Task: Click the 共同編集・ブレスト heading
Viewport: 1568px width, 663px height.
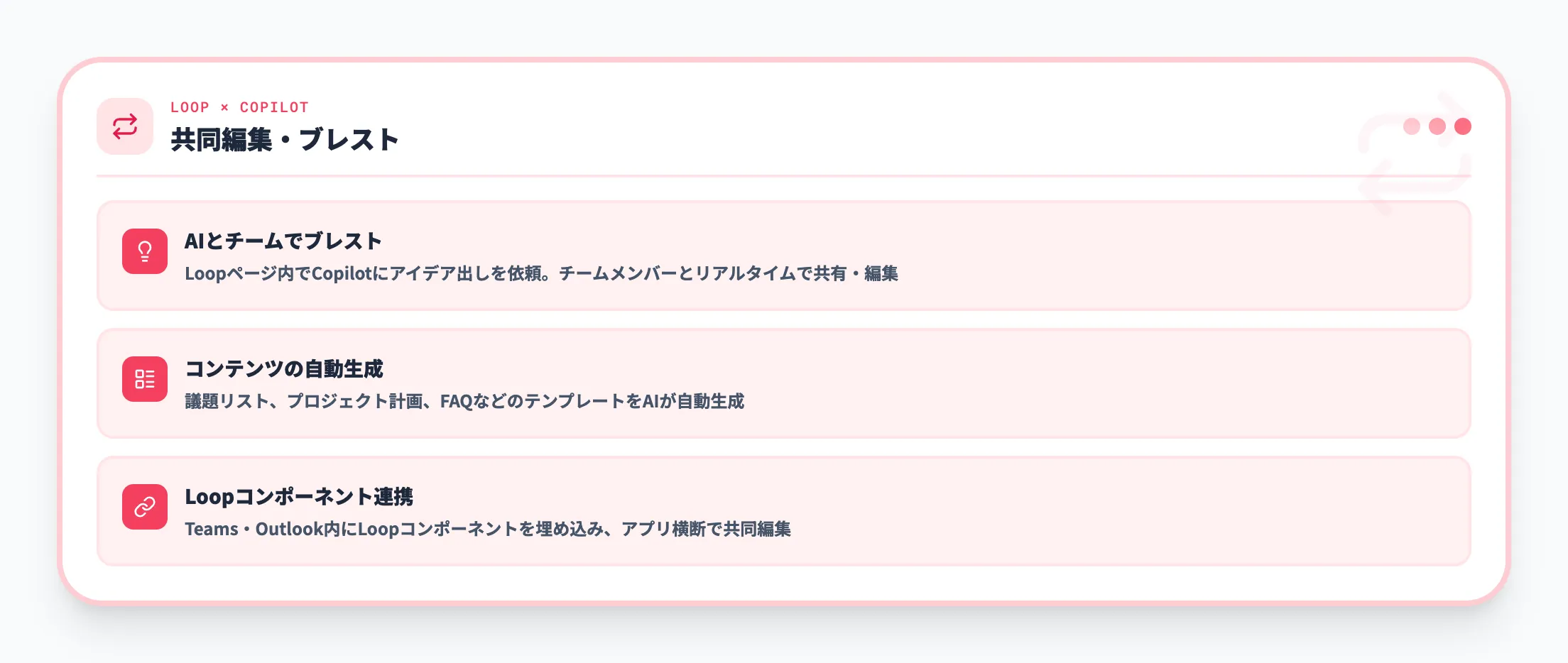Action: tap(285, 140)
